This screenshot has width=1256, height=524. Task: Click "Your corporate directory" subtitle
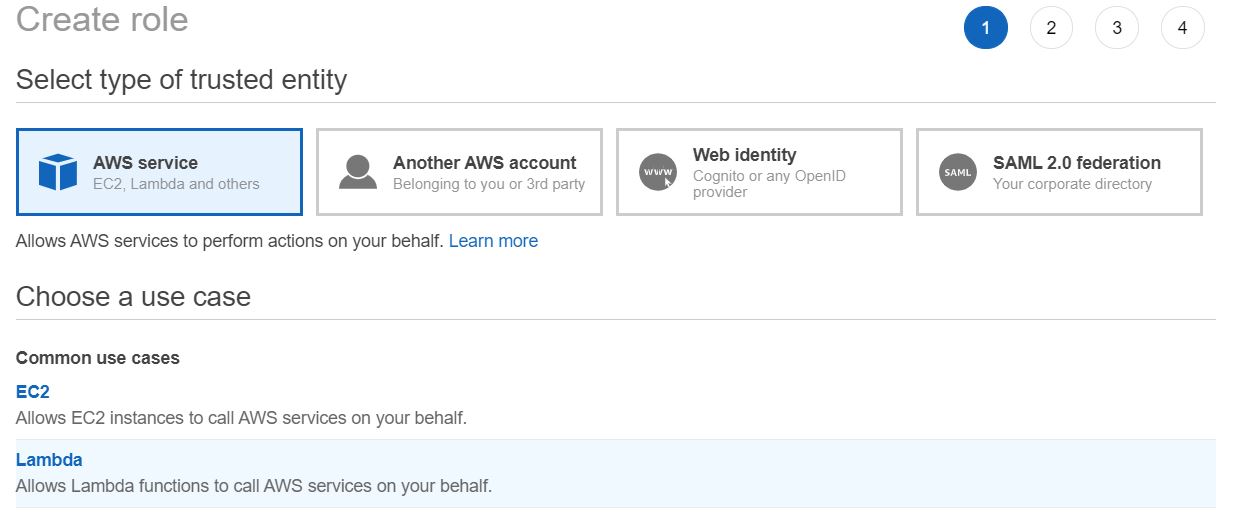[1072, 184]
